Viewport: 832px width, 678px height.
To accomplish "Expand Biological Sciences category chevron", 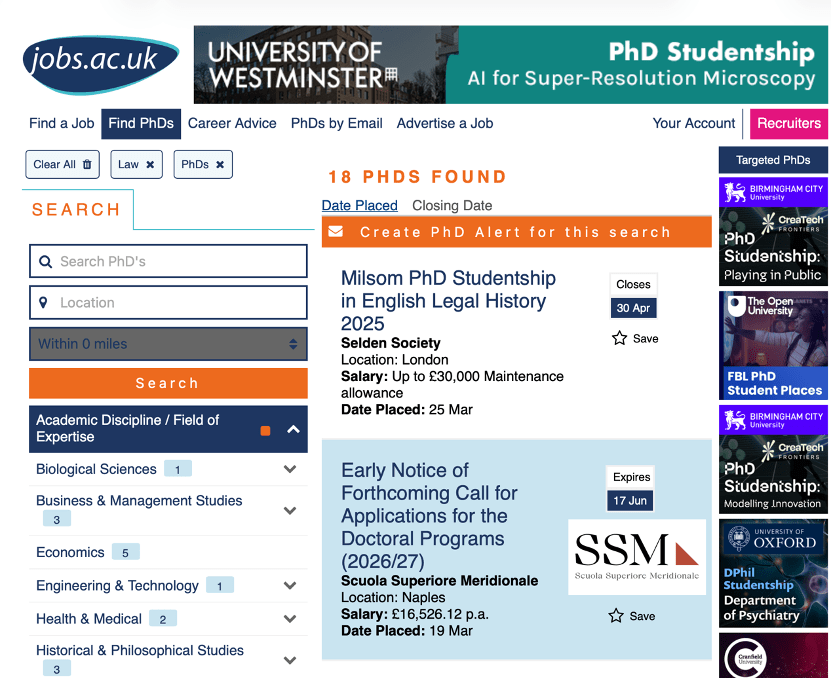I will coord(290,469).
